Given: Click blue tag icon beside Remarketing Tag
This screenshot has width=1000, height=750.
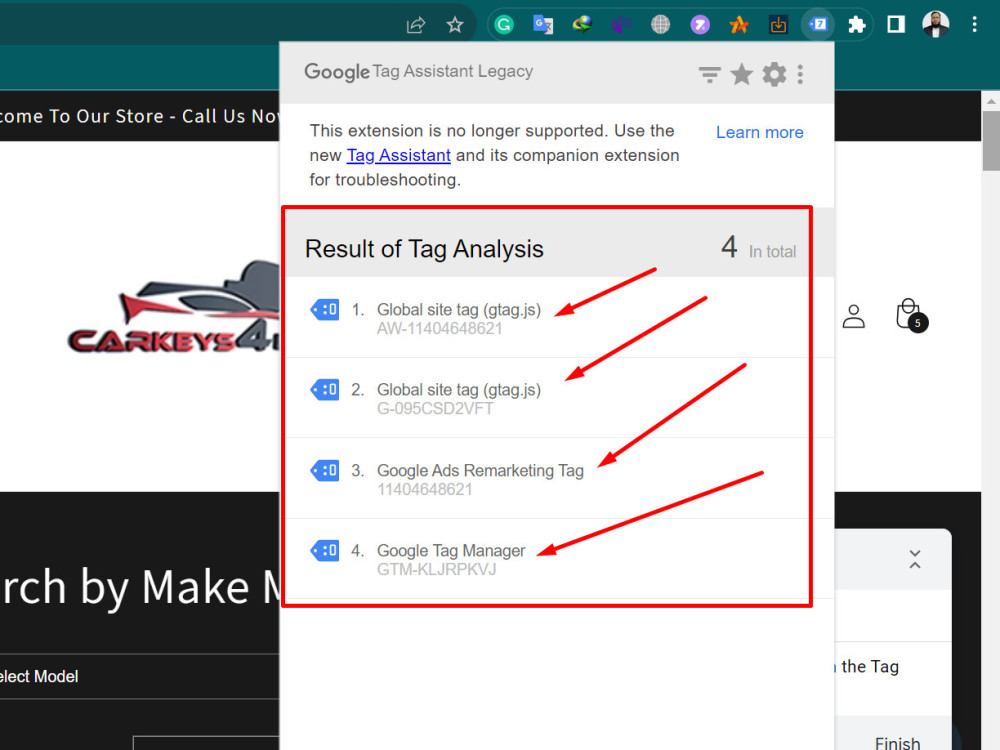Looking at the screenshot, I should click(325, 471).
